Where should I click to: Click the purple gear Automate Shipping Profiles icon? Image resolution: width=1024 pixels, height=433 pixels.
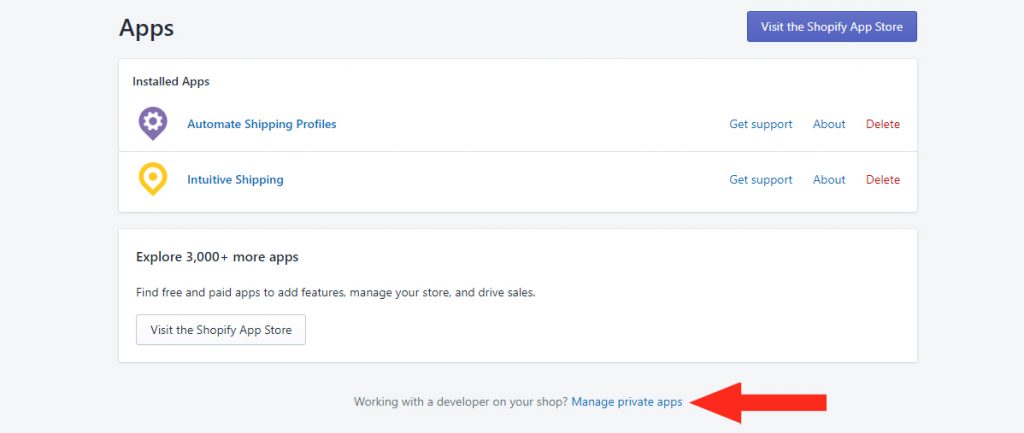[x=153, y=123]
